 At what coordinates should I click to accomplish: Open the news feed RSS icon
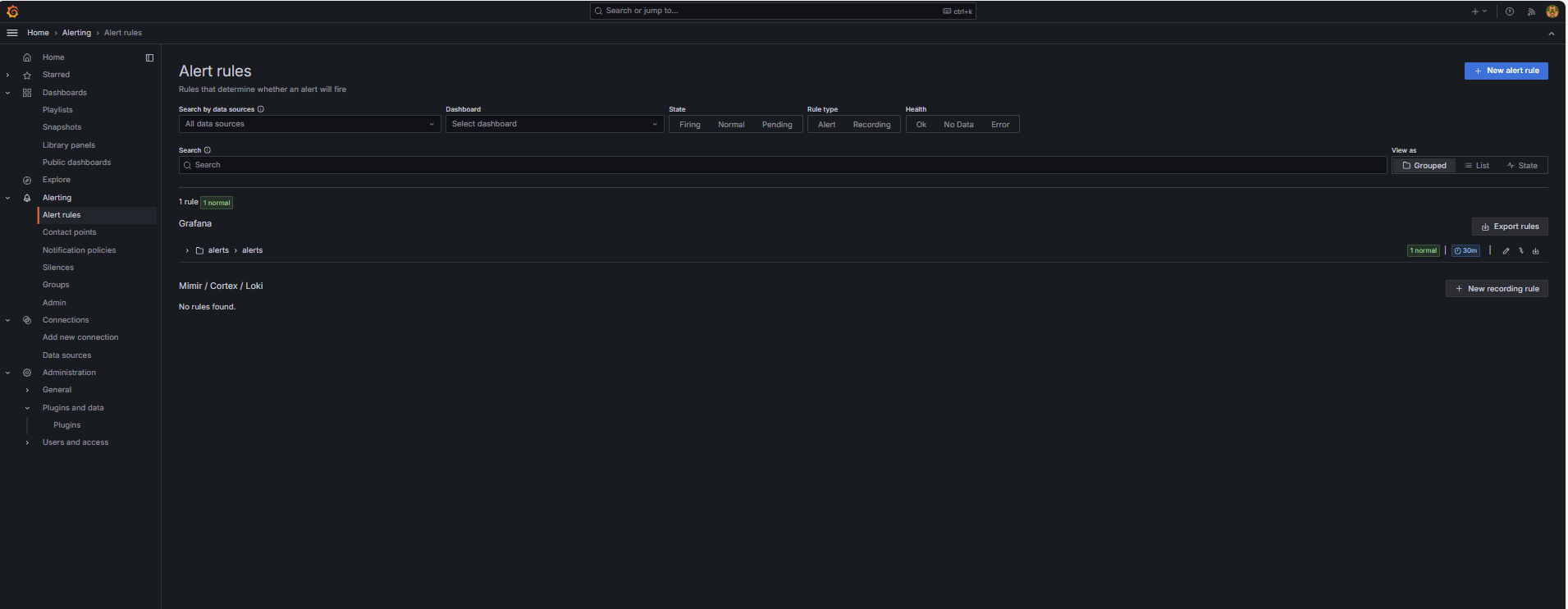click(1531, 11)
